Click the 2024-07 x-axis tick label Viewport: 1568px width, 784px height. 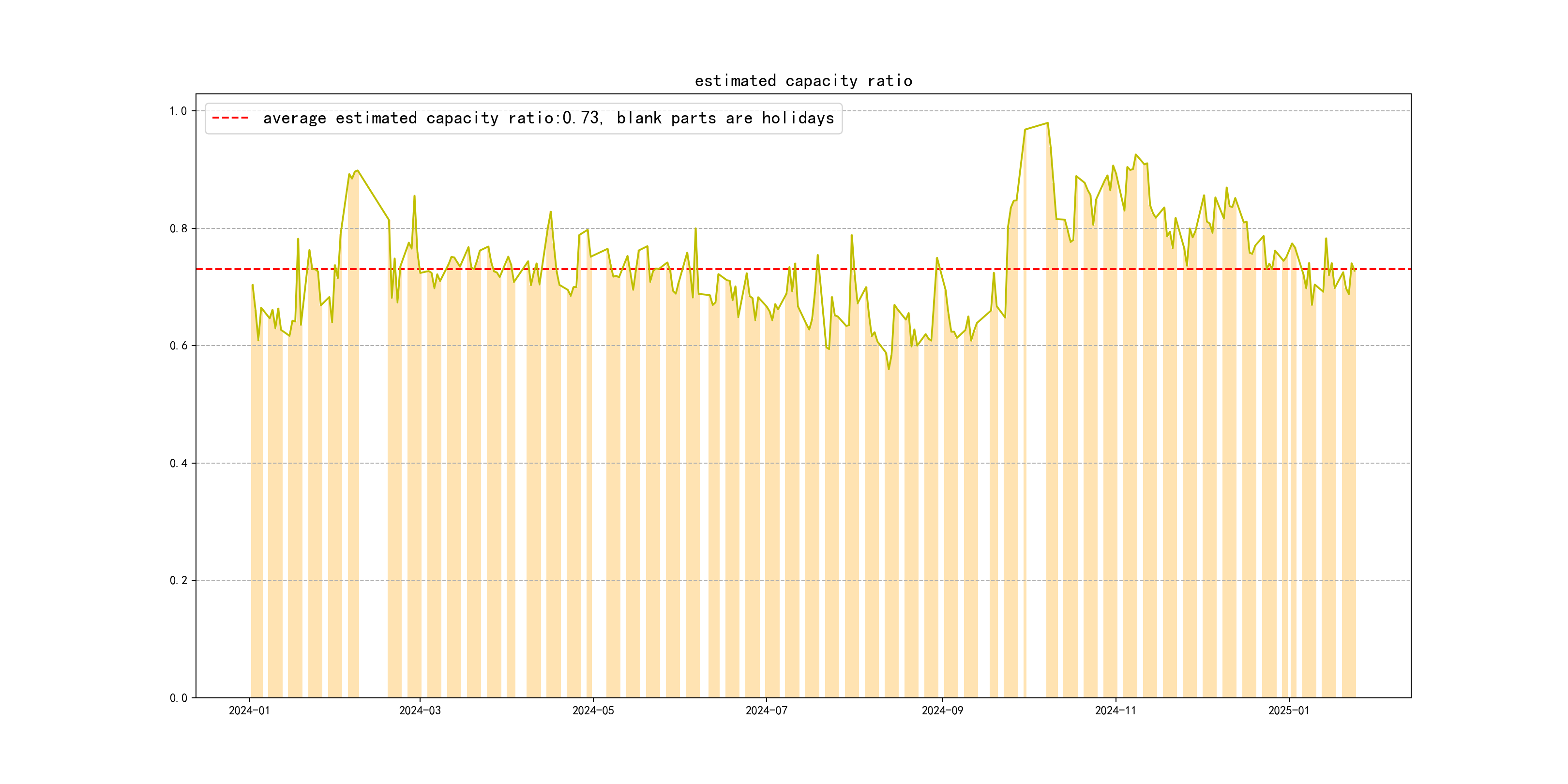766,710
